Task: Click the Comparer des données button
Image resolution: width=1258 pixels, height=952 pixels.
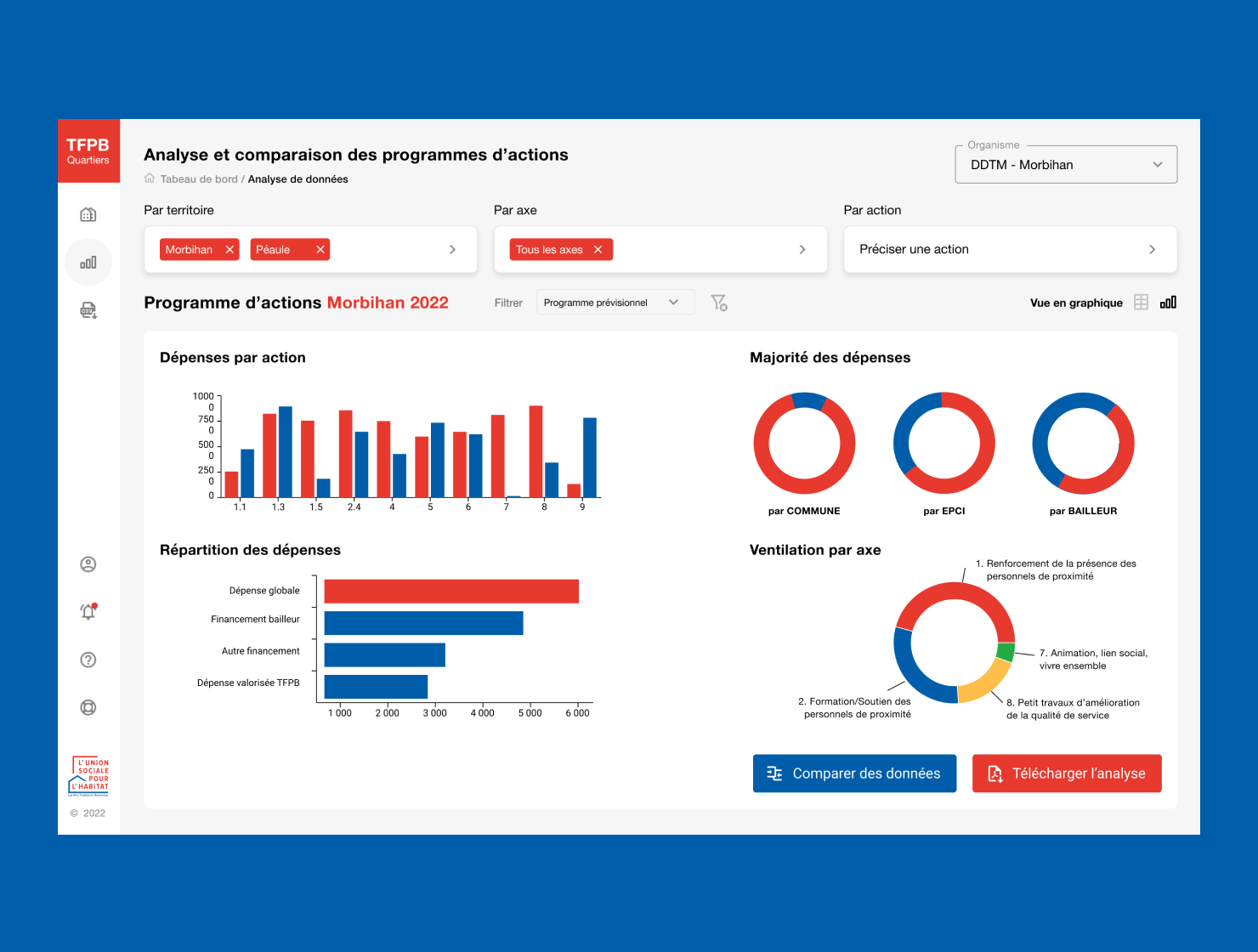Action: click(854, 773)
